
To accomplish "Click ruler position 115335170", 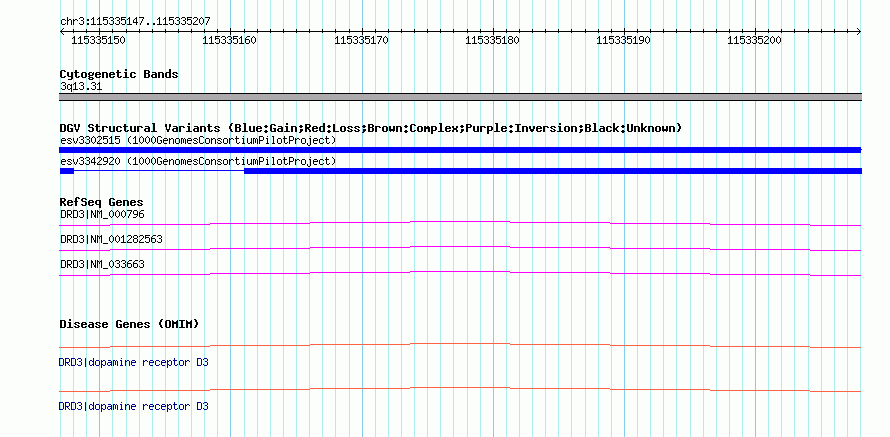I will click(x=362, y=40).
